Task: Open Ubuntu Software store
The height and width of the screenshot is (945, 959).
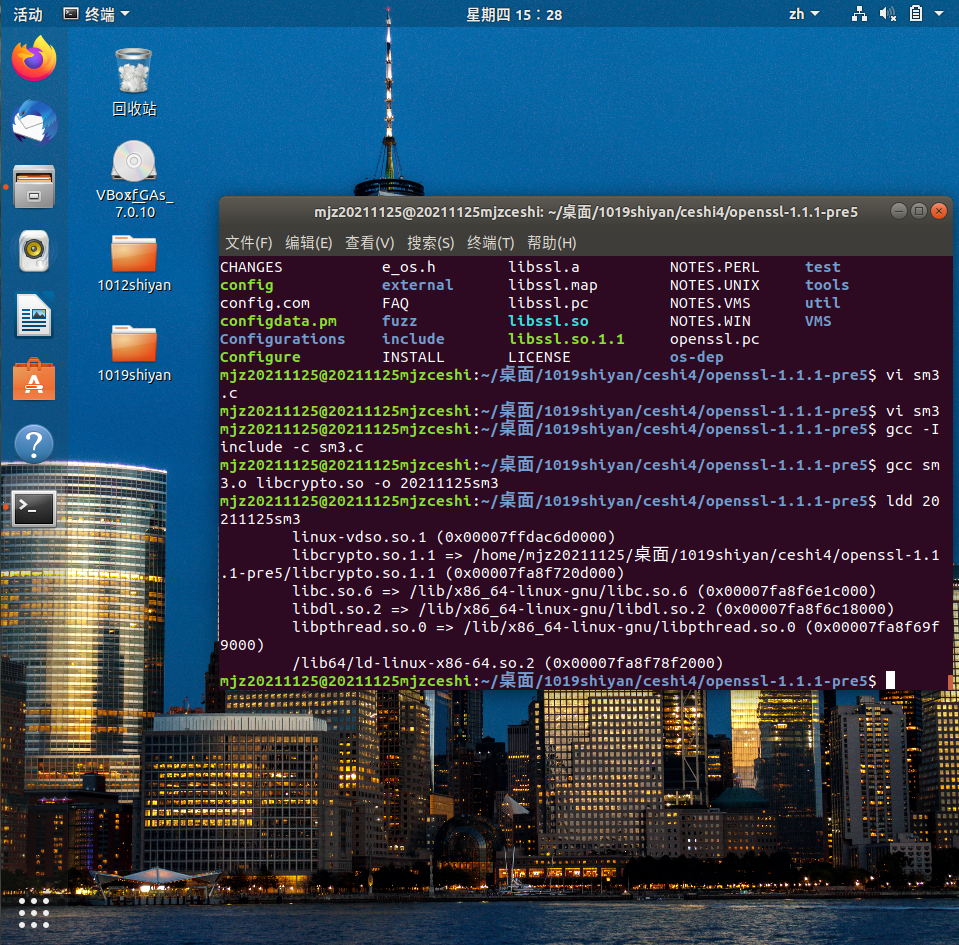Action: [x=34, y=380]
